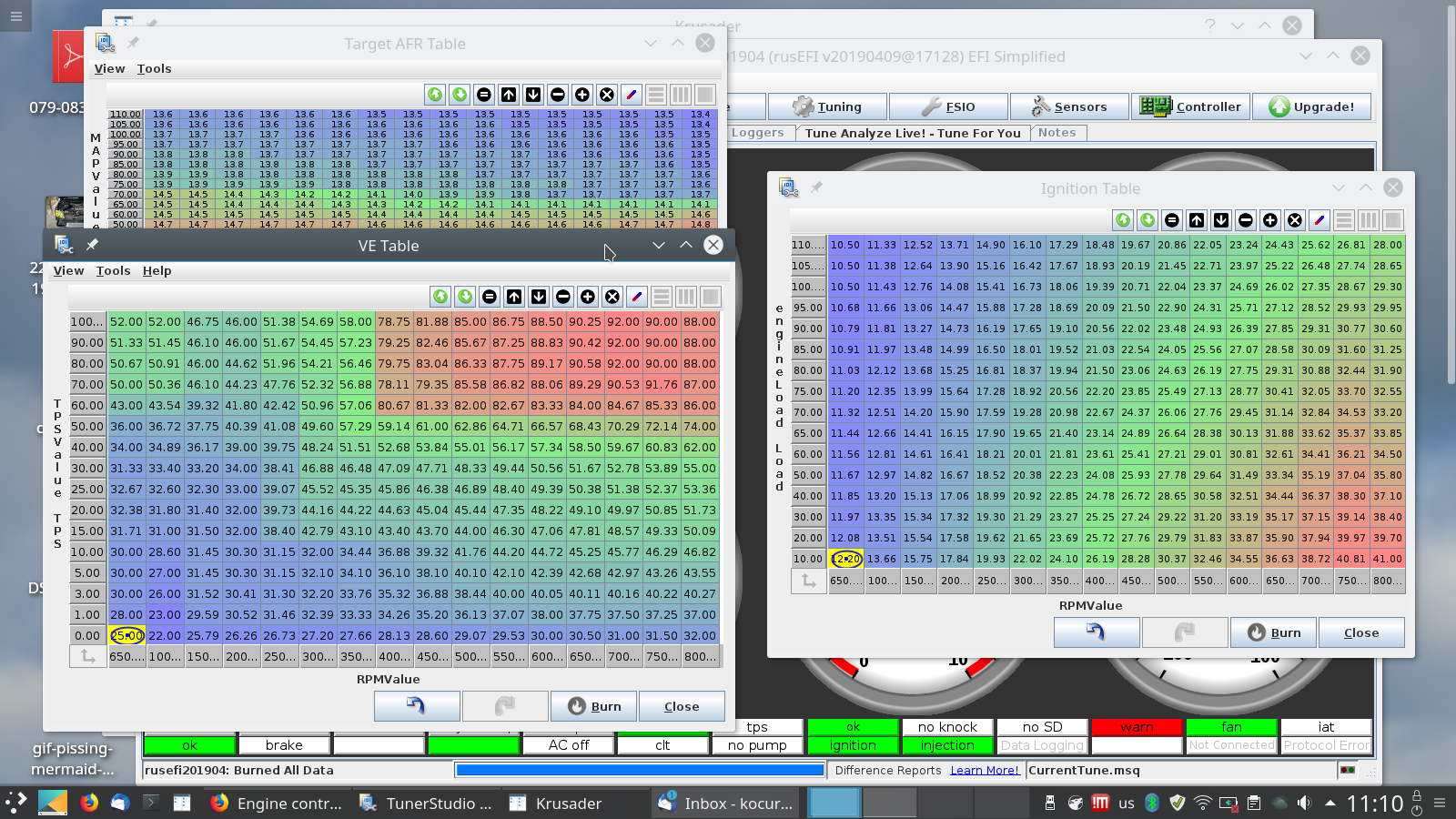Select highlighted 2.20 cell in Ignition Table
Image resolution: width=1456 pixels, height=819 pixels.
coord(845,559)
